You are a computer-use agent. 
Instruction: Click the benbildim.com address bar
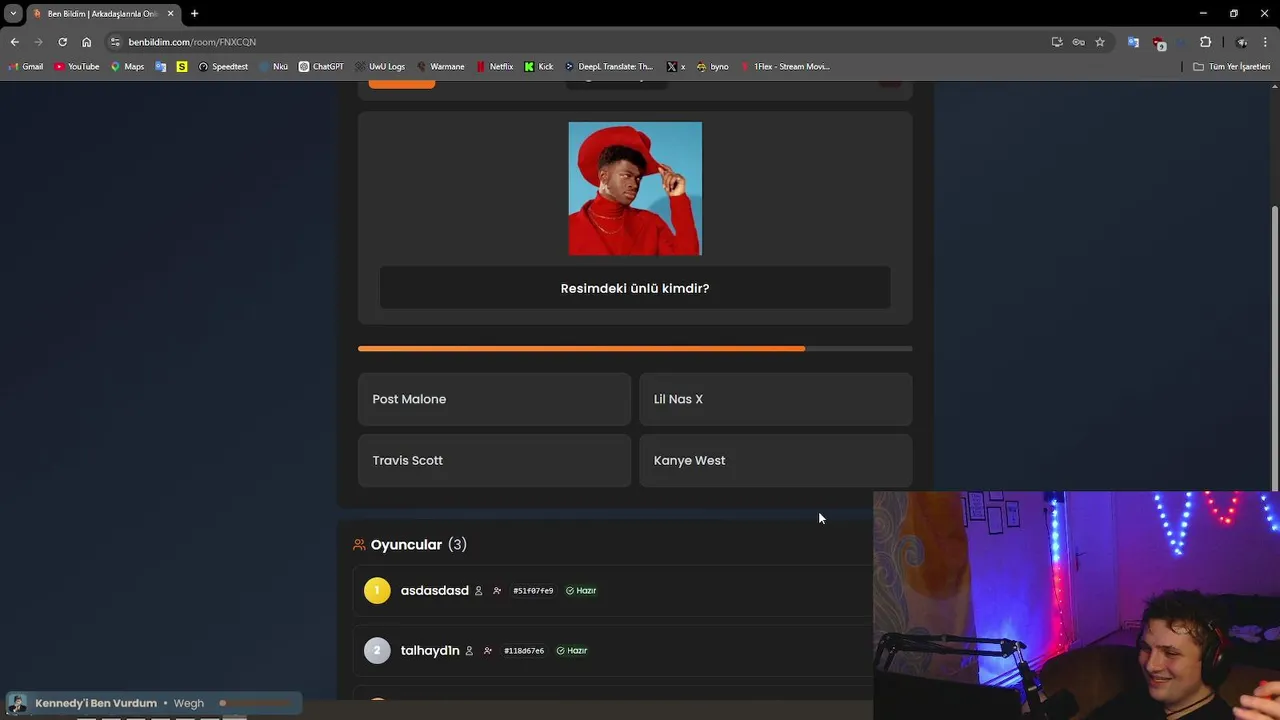coord(580,42)
